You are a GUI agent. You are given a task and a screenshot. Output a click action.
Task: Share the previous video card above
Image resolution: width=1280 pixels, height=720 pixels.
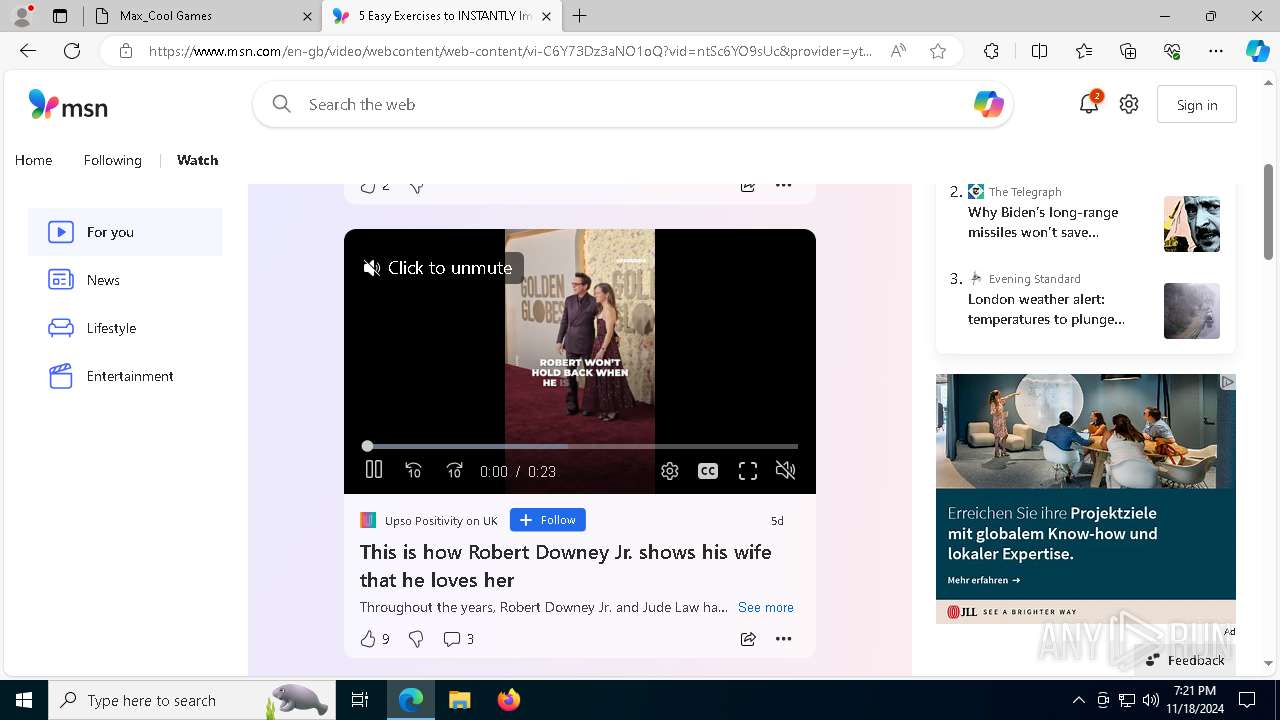pyautogui.click(x=748, y=187)
